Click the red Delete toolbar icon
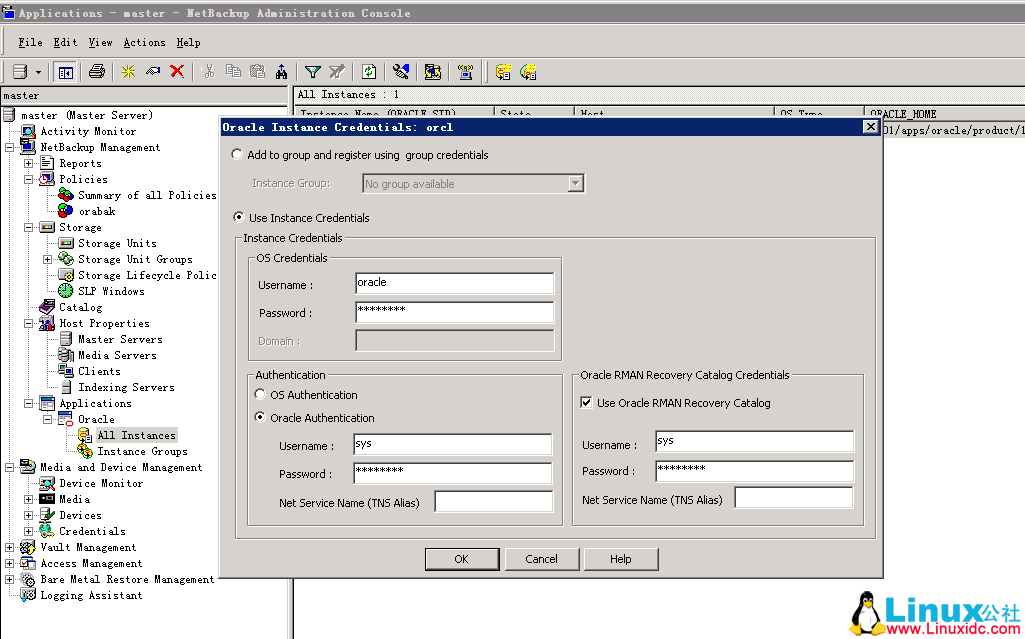Image resolution: width=1025 pixels, height=639 pixels. pos(177,71)
